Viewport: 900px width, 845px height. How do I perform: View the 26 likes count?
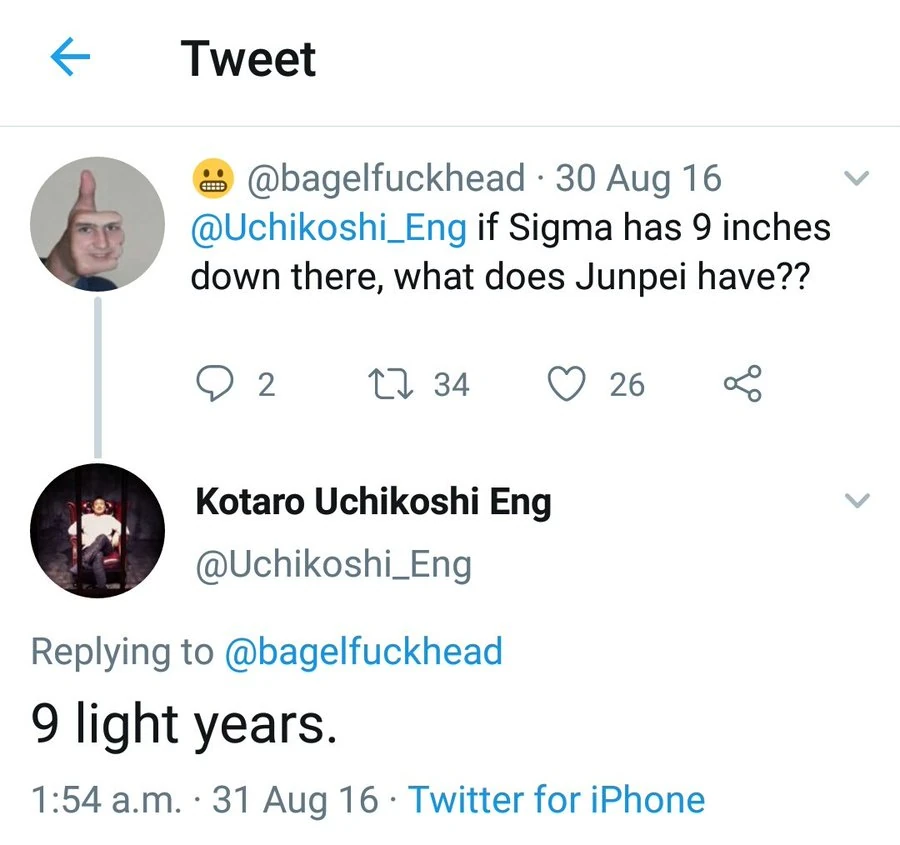click(627, 385)
